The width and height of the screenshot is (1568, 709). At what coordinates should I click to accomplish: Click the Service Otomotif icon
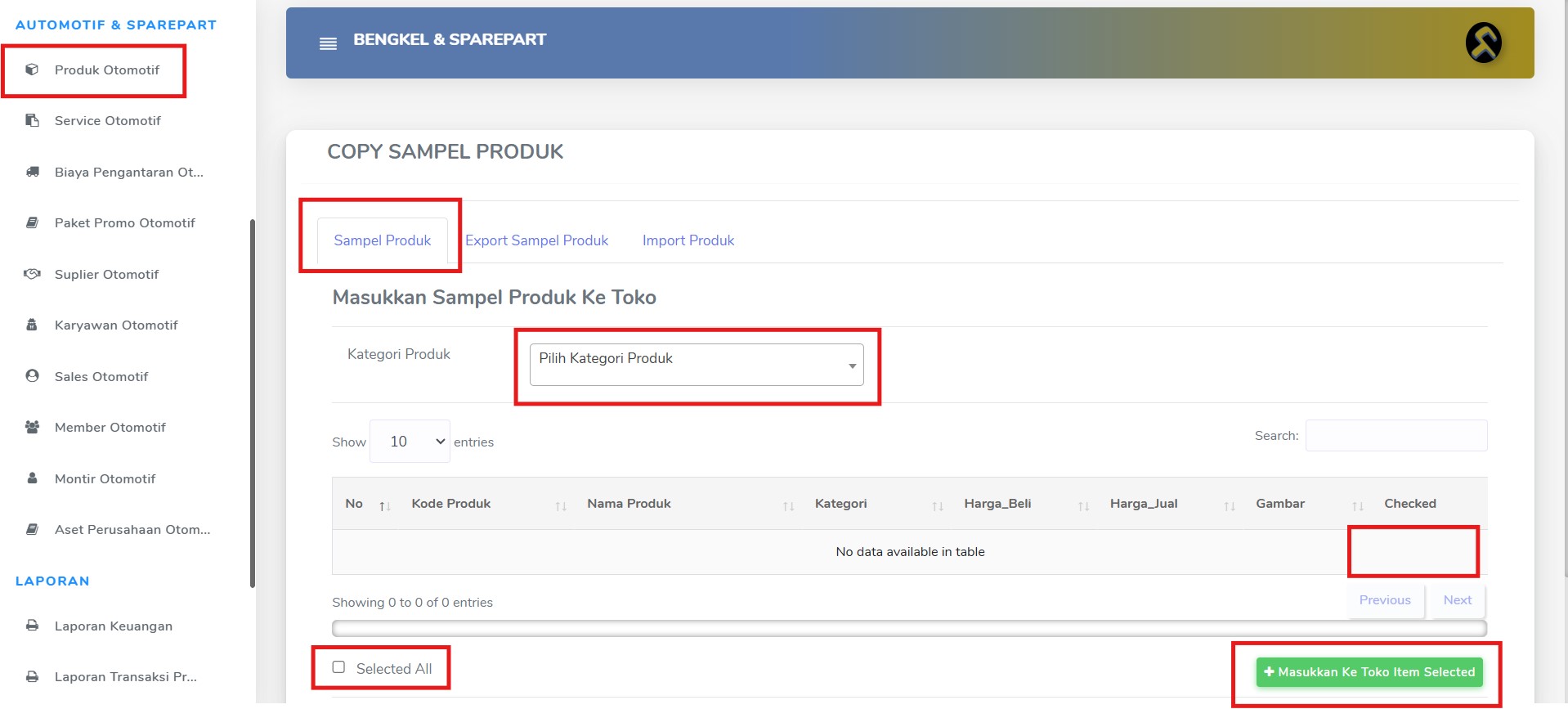click(x=32, y=120)
